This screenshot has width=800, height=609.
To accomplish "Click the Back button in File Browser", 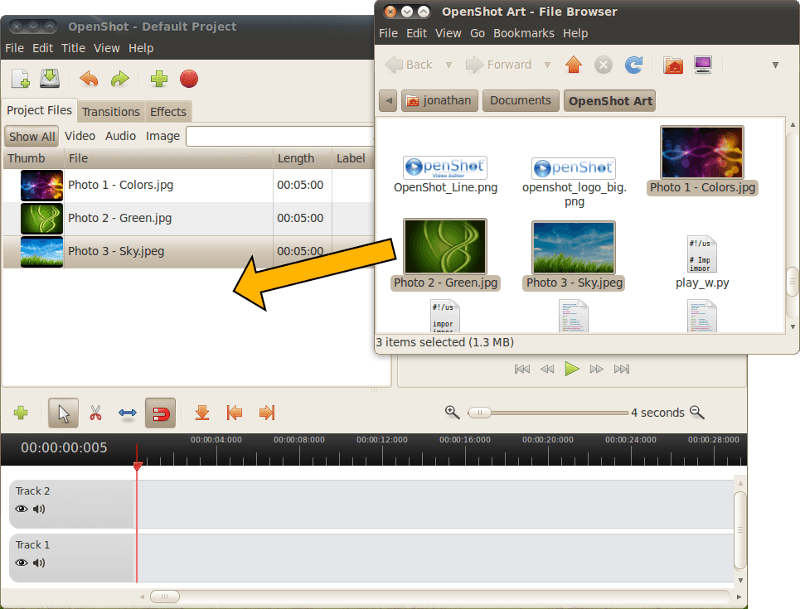I will click(x=409, y=65).
